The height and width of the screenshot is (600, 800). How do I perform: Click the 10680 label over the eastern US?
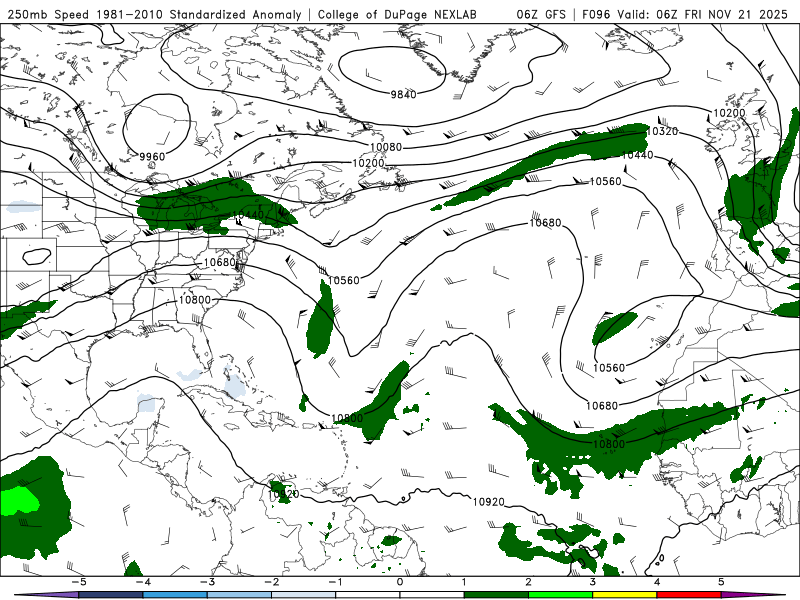[219, 262]
